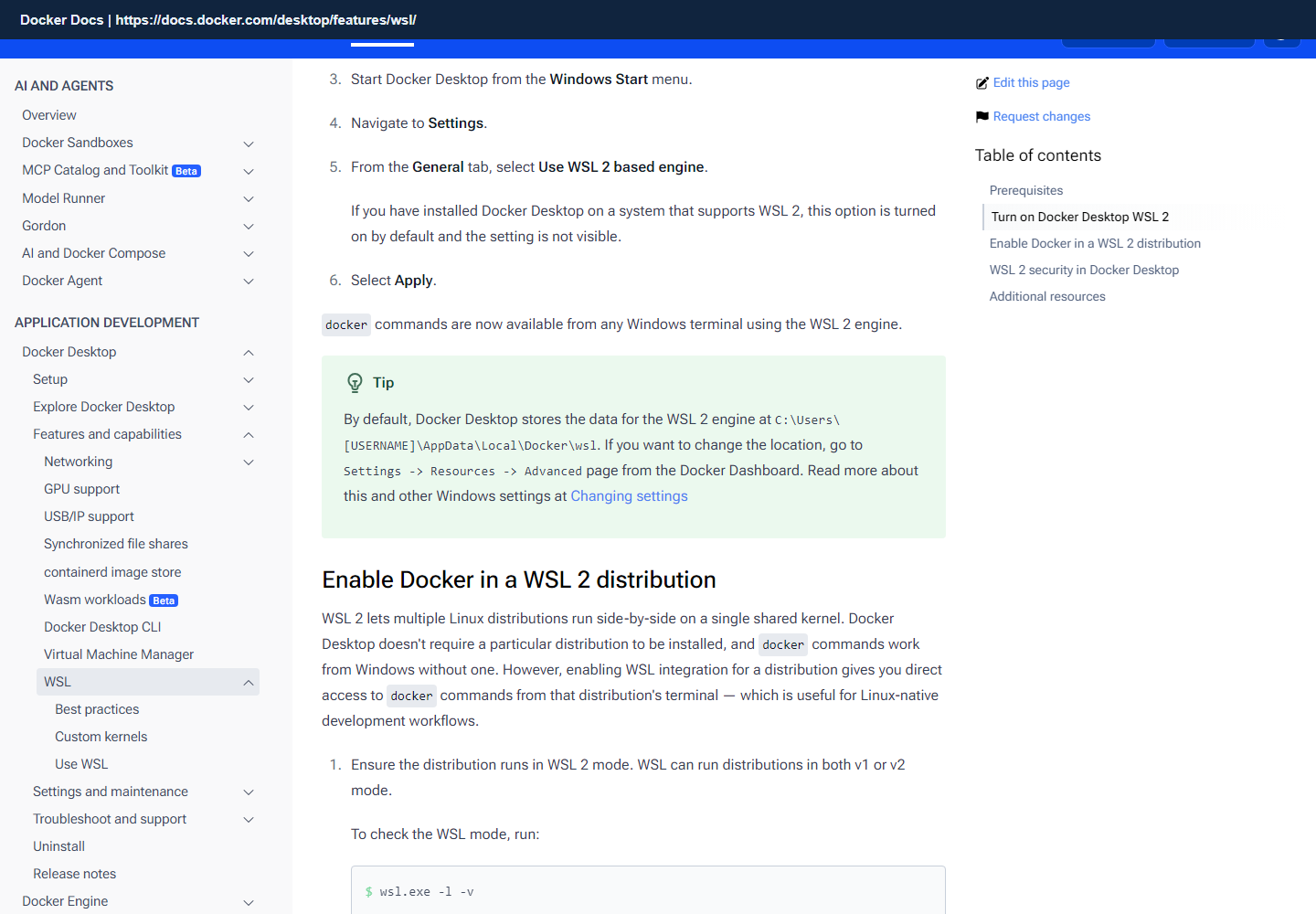
Task: Open the Use WSL page
Action: (81, 764)
